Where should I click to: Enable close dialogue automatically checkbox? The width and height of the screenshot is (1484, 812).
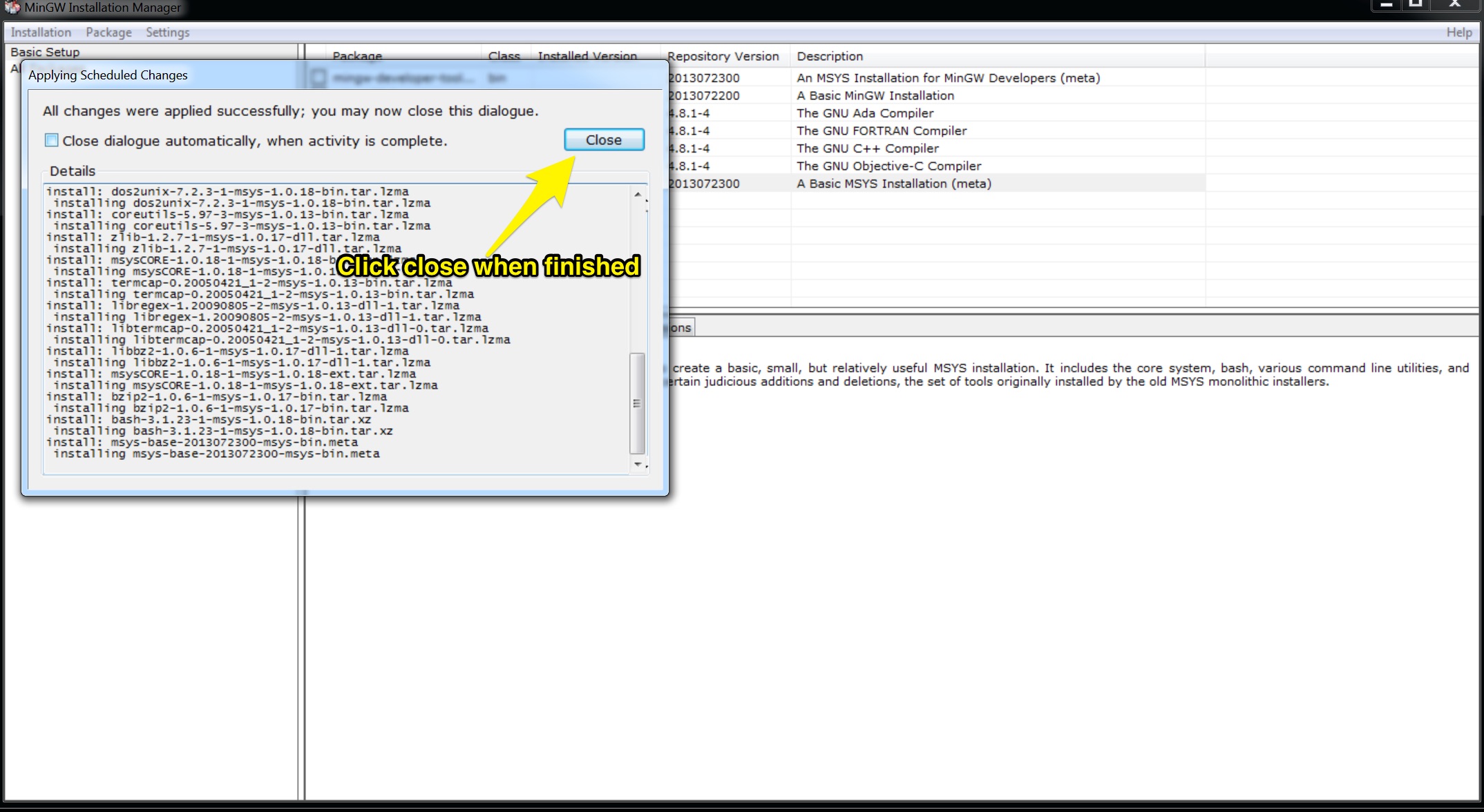pyautogui.click(x=52, y=140)
